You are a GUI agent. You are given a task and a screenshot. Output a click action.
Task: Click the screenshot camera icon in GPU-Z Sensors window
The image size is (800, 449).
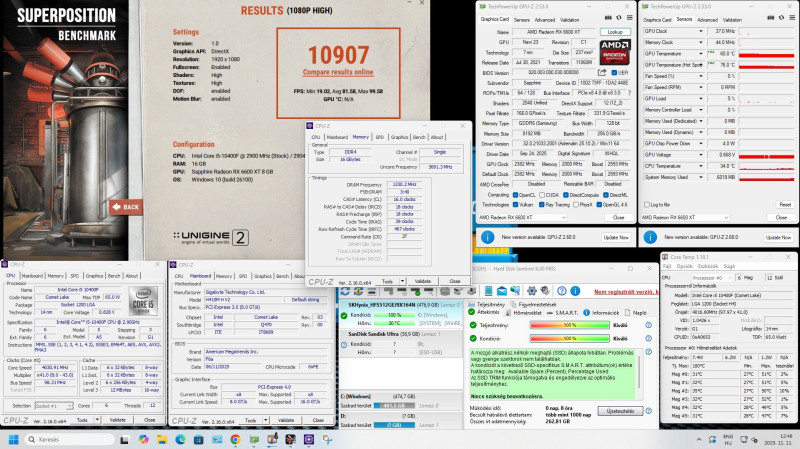pyautogui.click(x=770, y=18)
